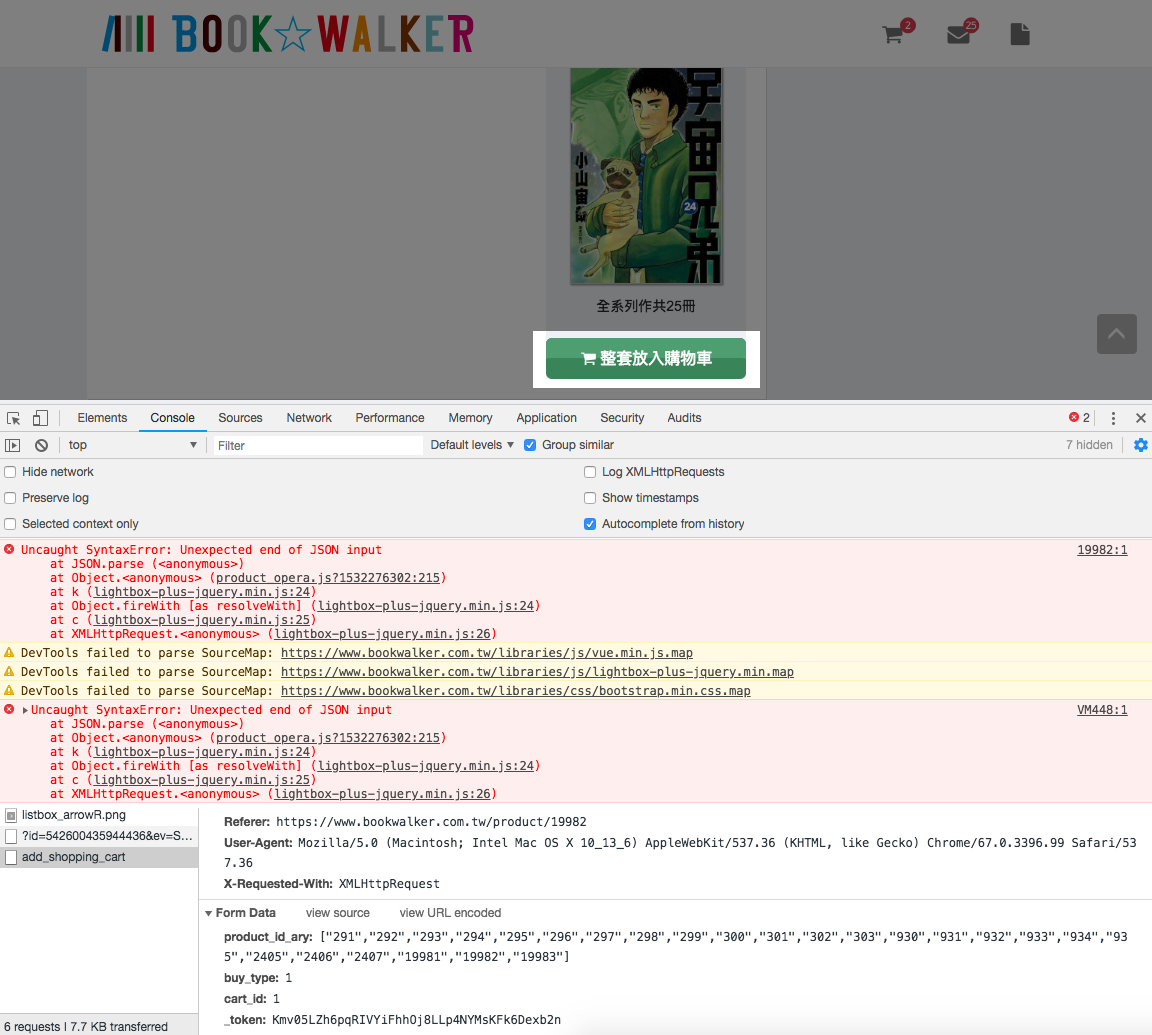Open the top context dropdown
Screen dimensions: 1152x1035
(x=132, y=445)
